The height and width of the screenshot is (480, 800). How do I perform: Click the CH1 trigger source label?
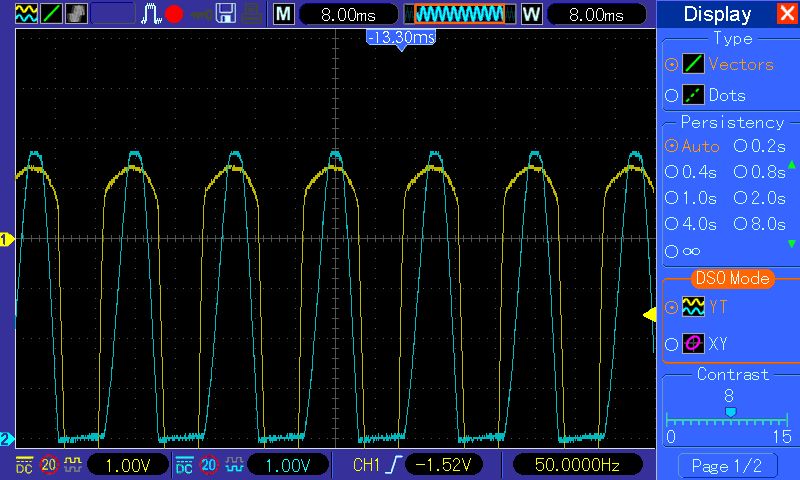366,465
